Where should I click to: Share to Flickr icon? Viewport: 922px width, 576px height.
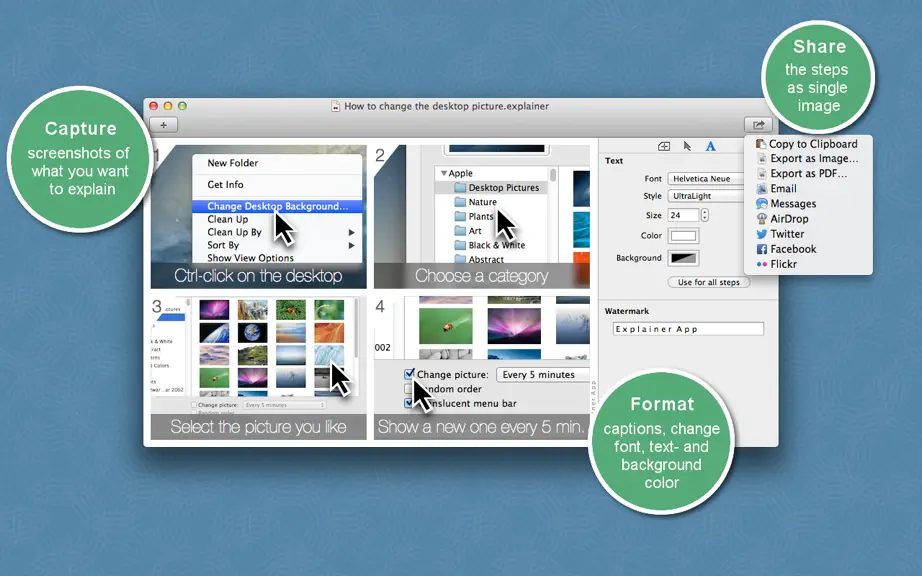click(761, 264)
